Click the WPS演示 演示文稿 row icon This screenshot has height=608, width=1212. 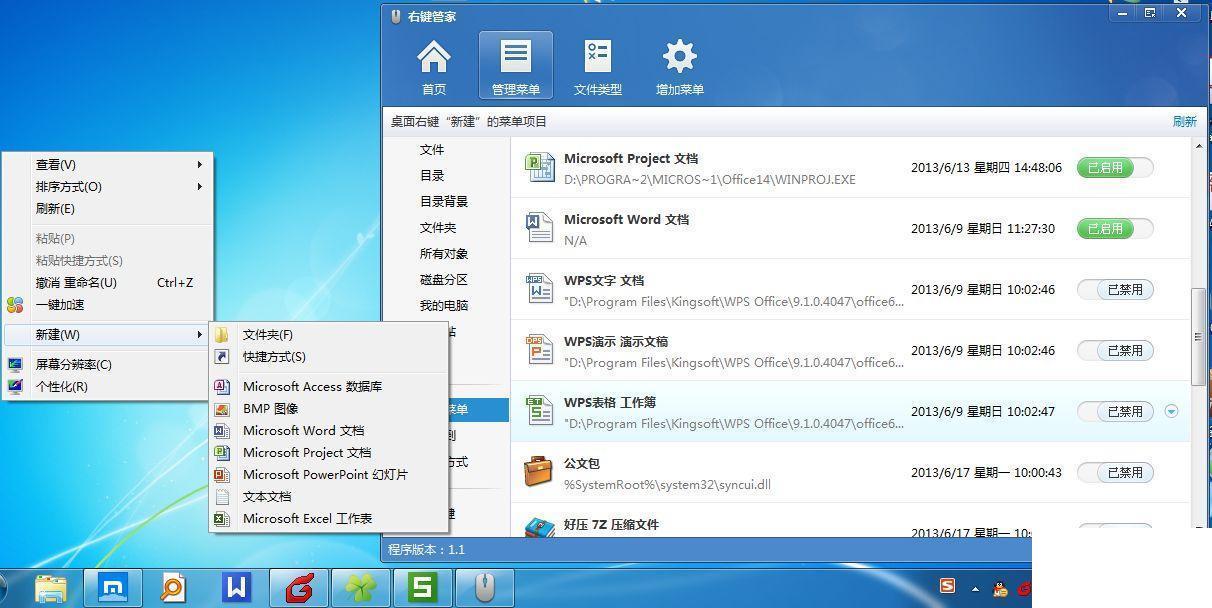coord(540,350)
